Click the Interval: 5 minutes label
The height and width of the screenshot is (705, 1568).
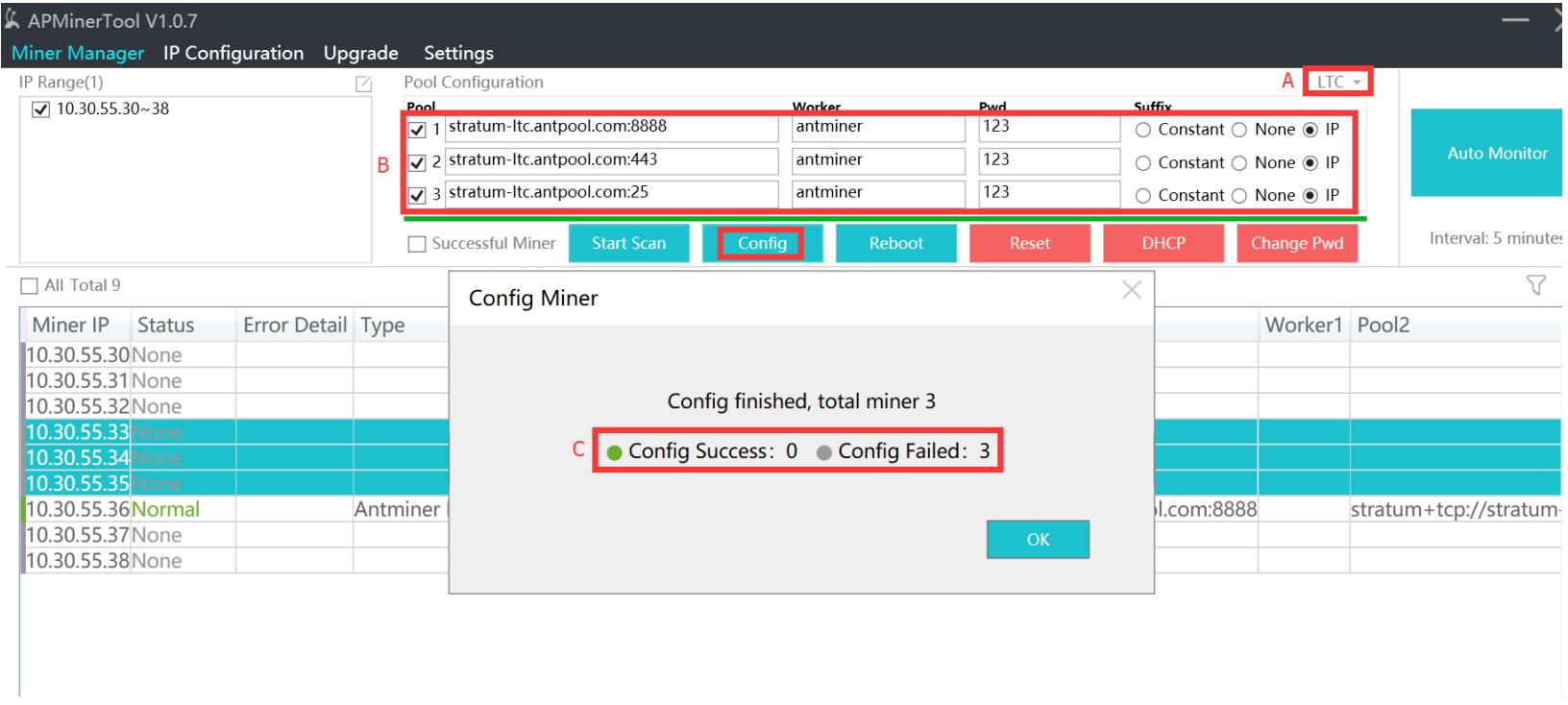(x=1495, y=238)
